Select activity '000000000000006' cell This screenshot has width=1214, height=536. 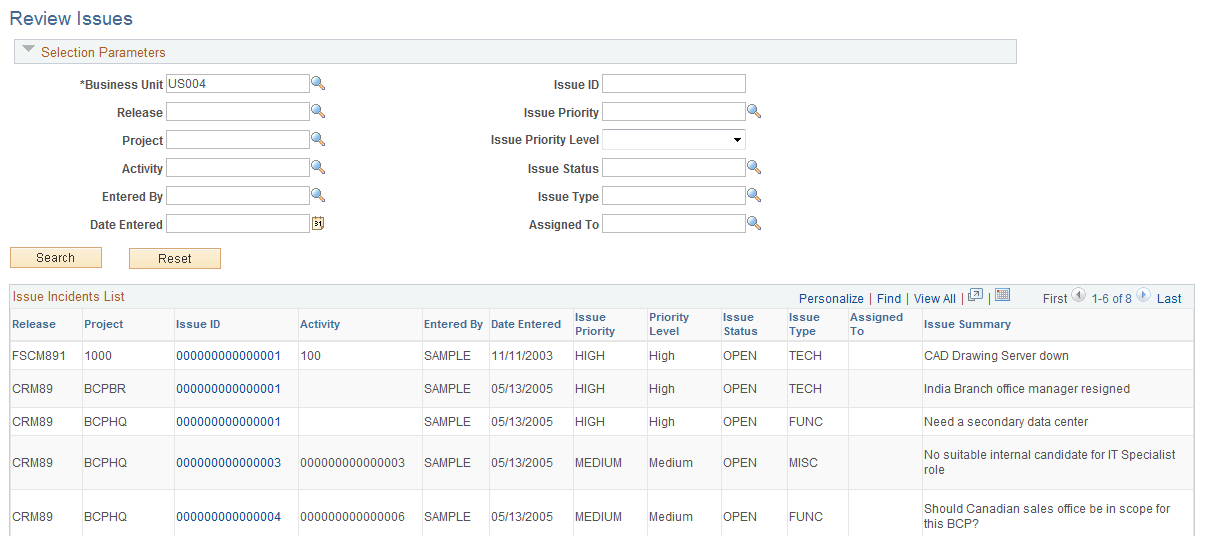click(352, 517)
